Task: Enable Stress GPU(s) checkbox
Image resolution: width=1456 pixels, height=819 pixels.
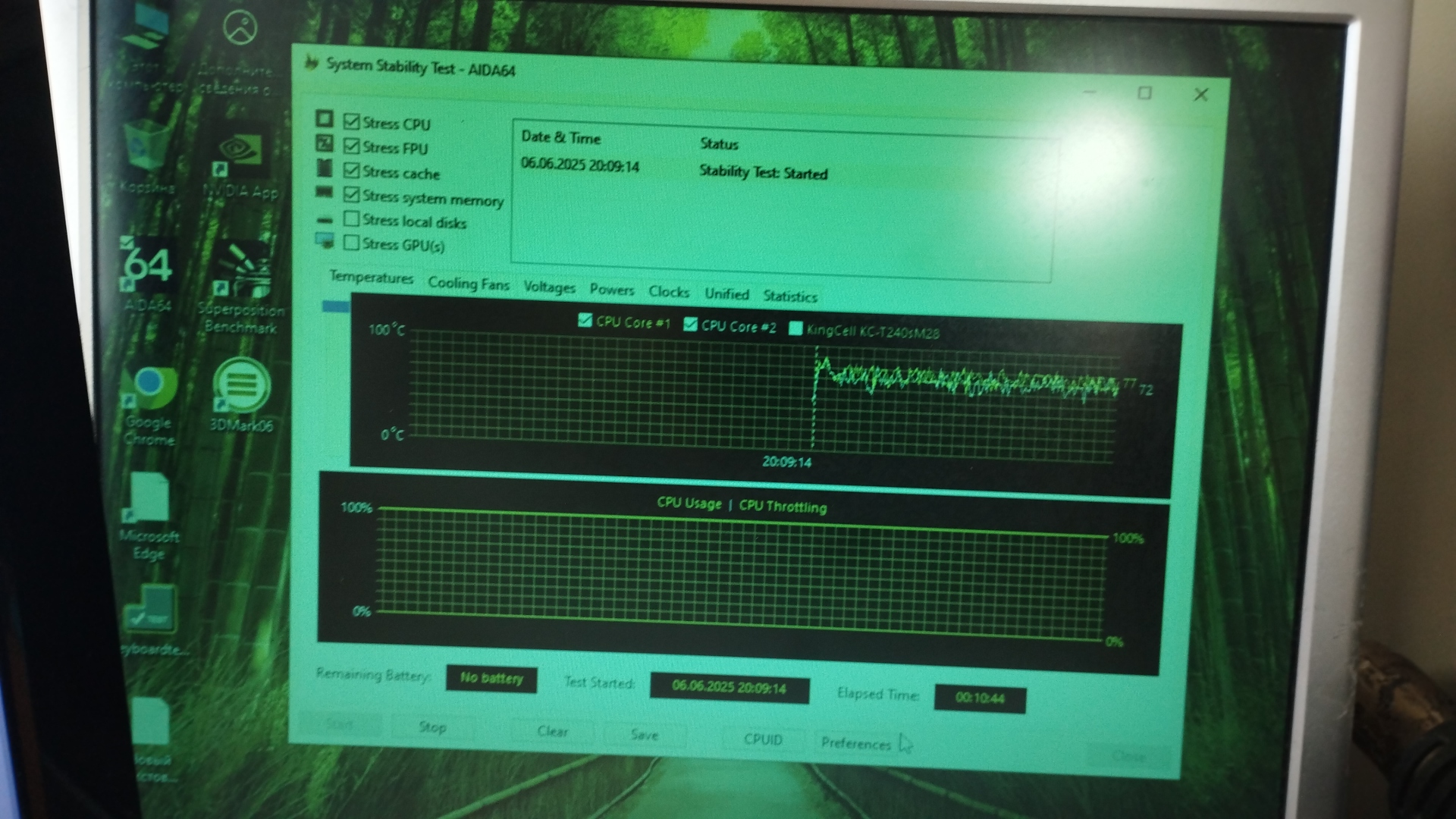Action: pyautogui.click(x=351, y=243)
